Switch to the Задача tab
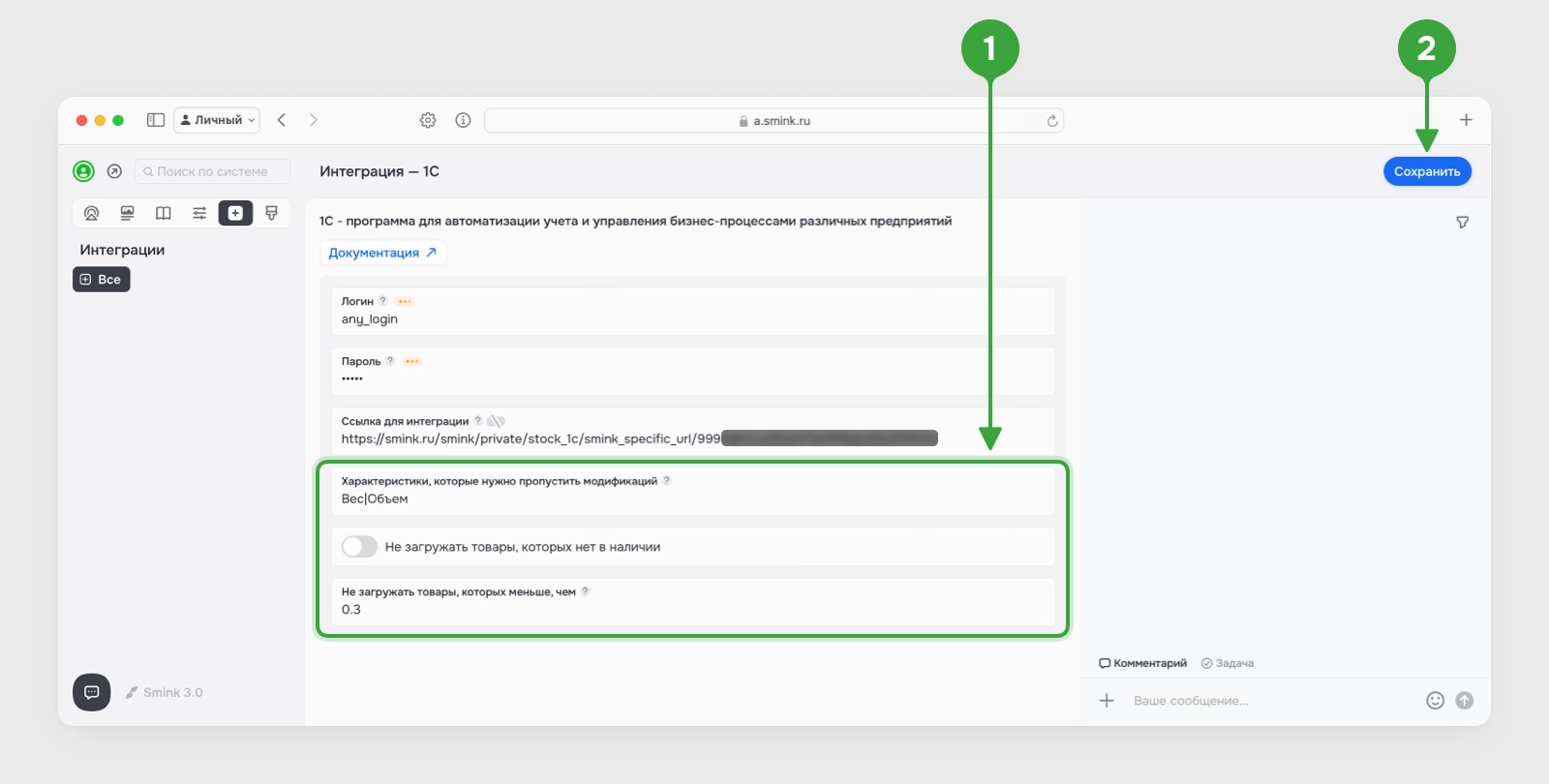The height and width of the screenshot is (784, 1549). pyautogui.click(x=1228, y=663)
